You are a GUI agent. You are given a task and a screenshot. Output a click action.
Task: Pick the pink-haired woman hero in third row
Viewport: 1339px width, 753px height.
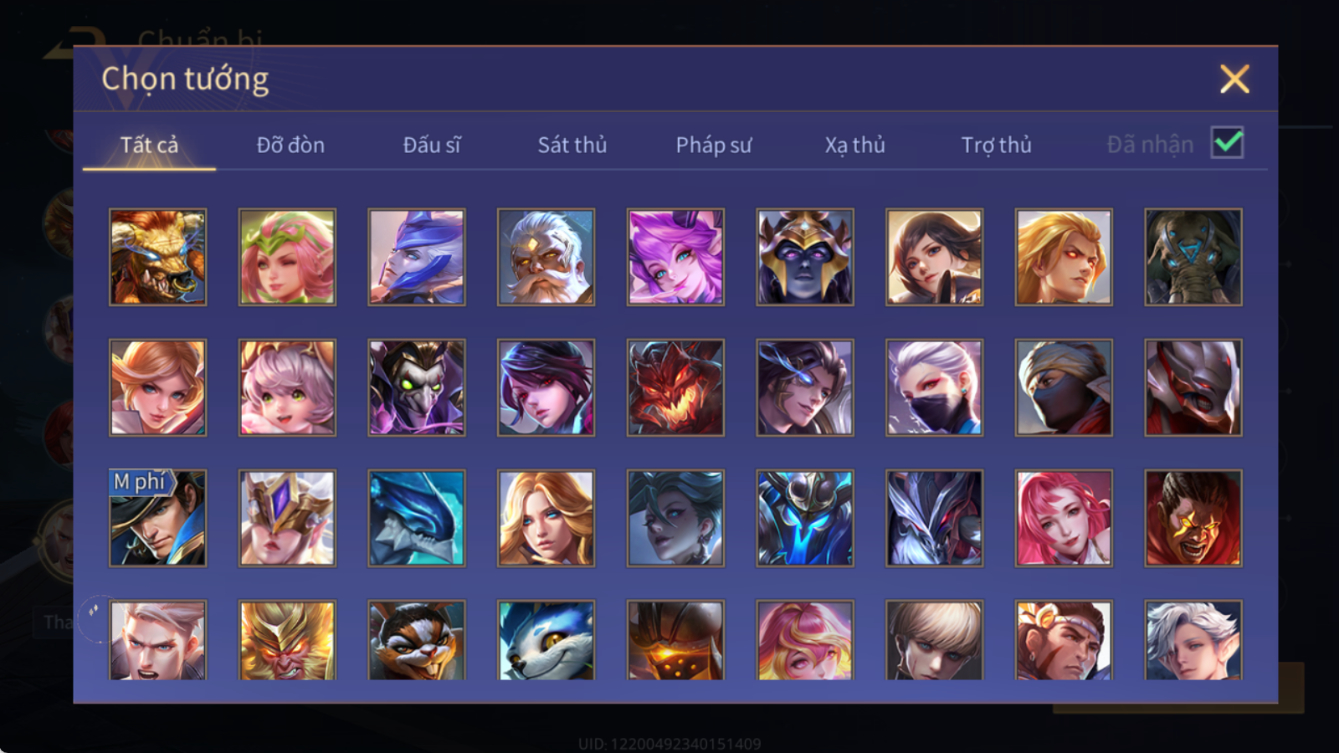(1064, 518)
